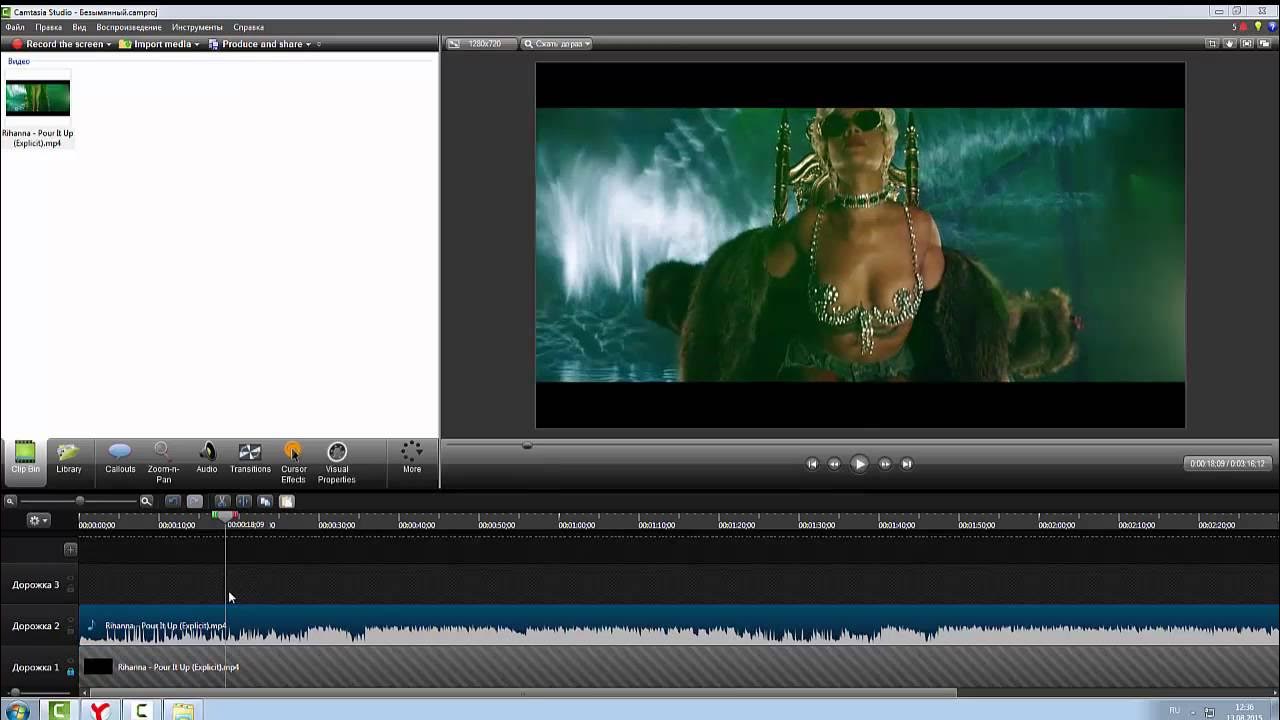Open the preview zoom level dropdown
This screenshot has height=720, width=1280.
pyautogui.click(x=557, y=44)
